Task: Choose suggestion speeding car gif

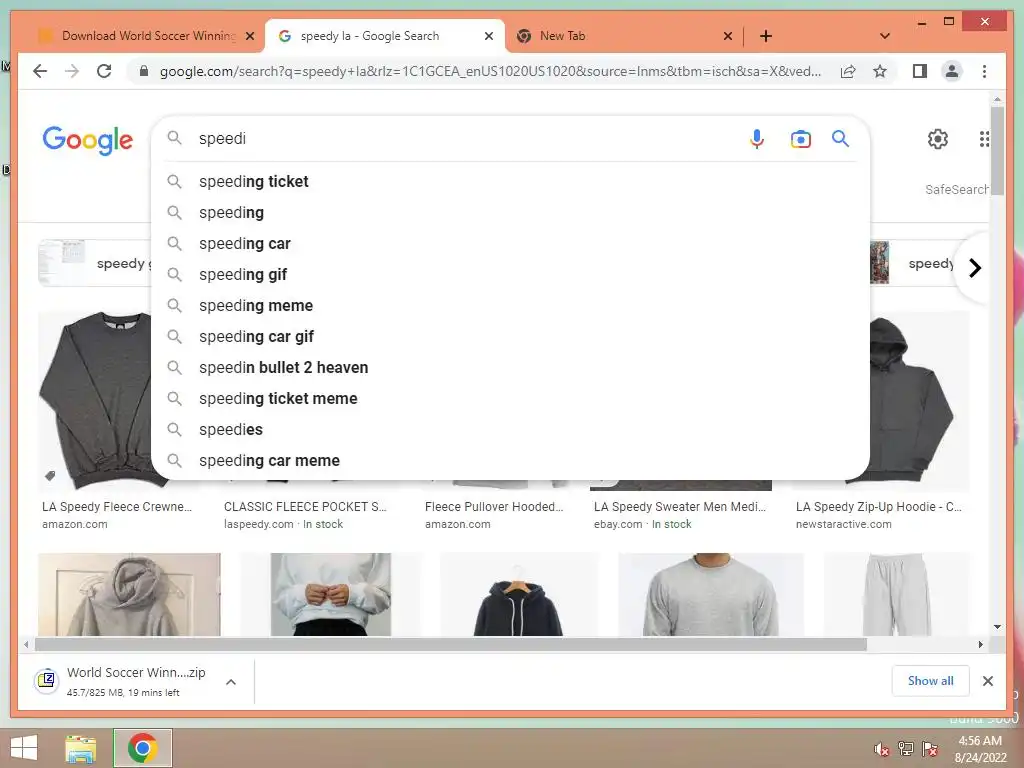Action: pyautogui.click(x=510, y=336)
